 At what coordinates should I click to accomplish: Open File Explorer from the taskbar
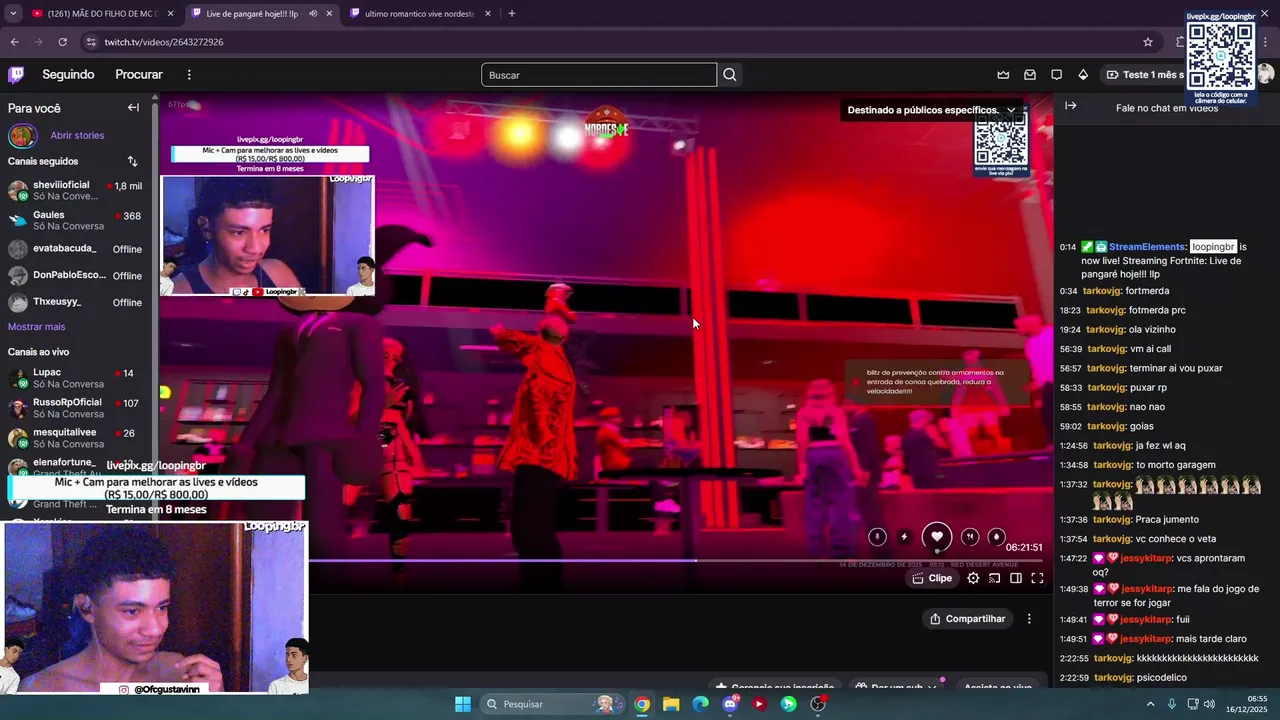pos(671,704)
